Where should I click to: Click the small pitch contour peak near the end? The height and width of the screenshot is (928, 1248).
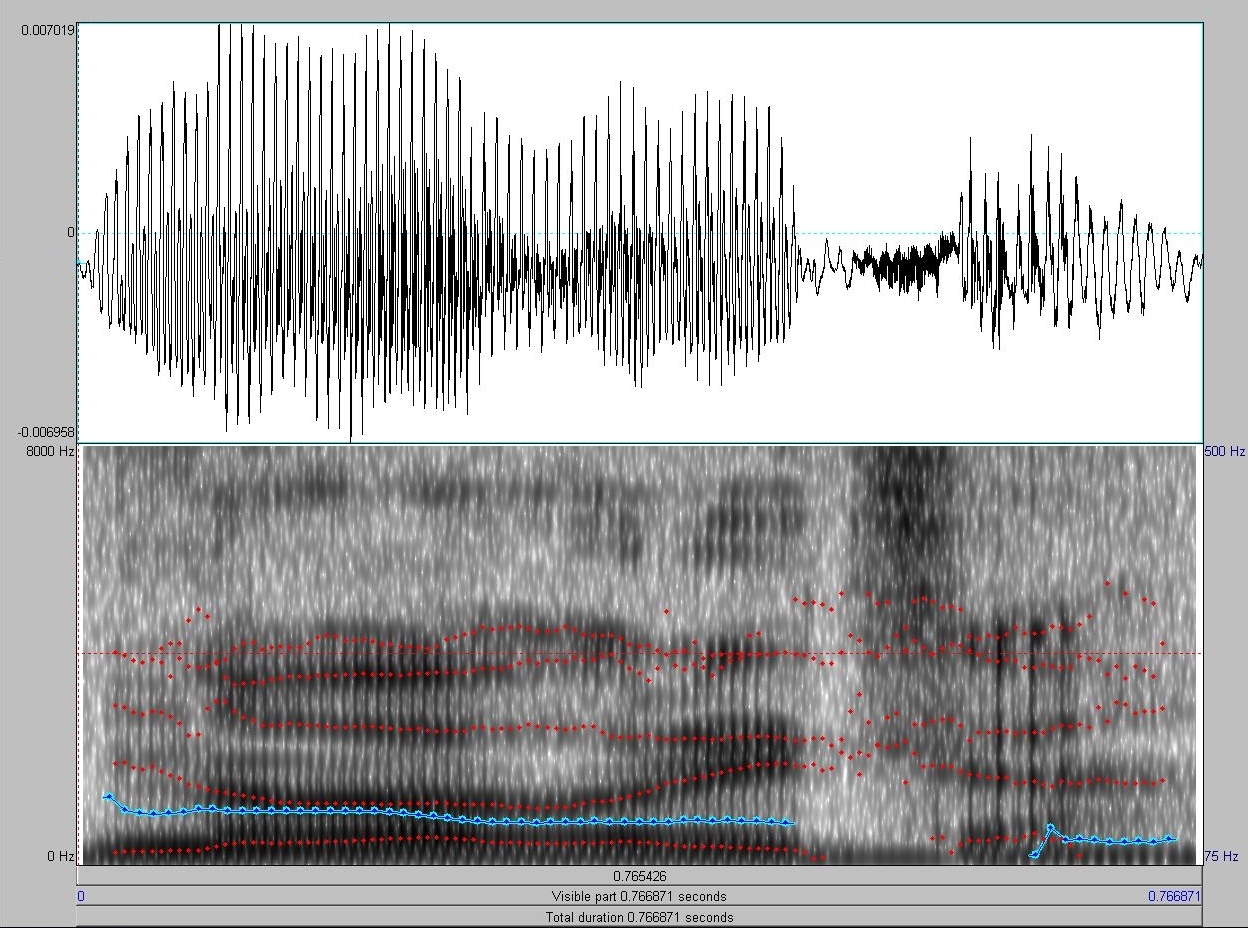click(1050, 827)
